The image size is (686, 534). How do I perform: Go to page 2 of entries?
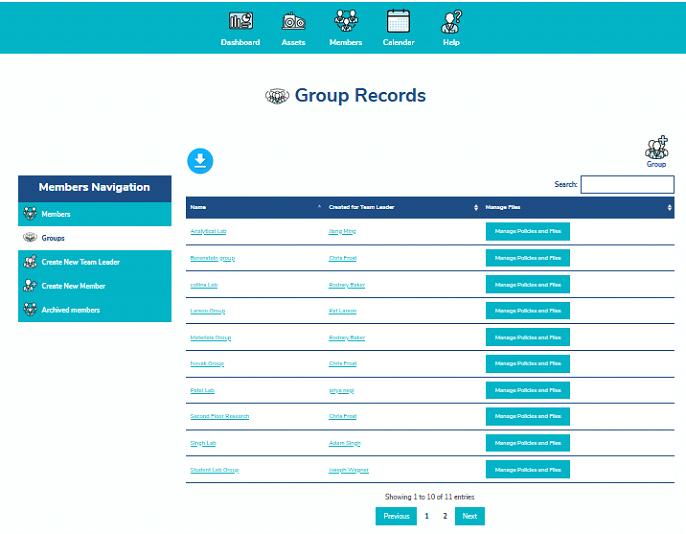(445, 516)
